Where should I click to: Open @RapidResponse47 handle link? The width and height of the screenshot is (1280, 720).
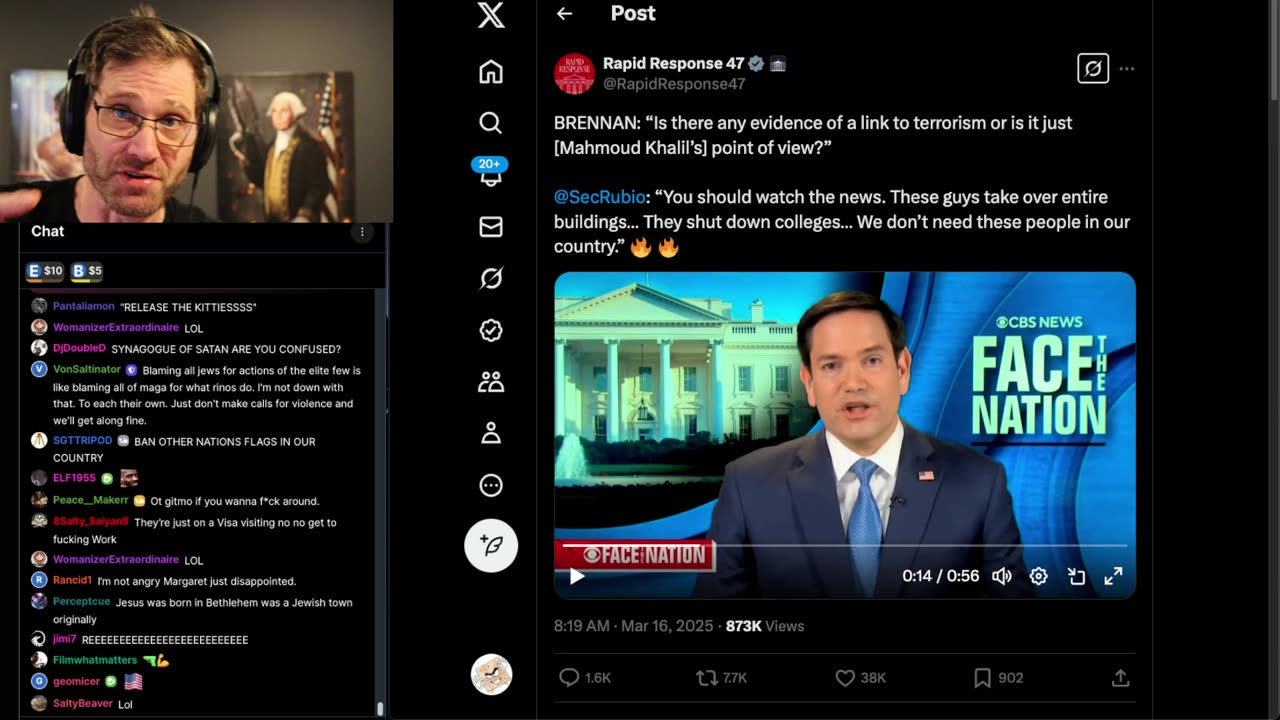pos(674,84)
